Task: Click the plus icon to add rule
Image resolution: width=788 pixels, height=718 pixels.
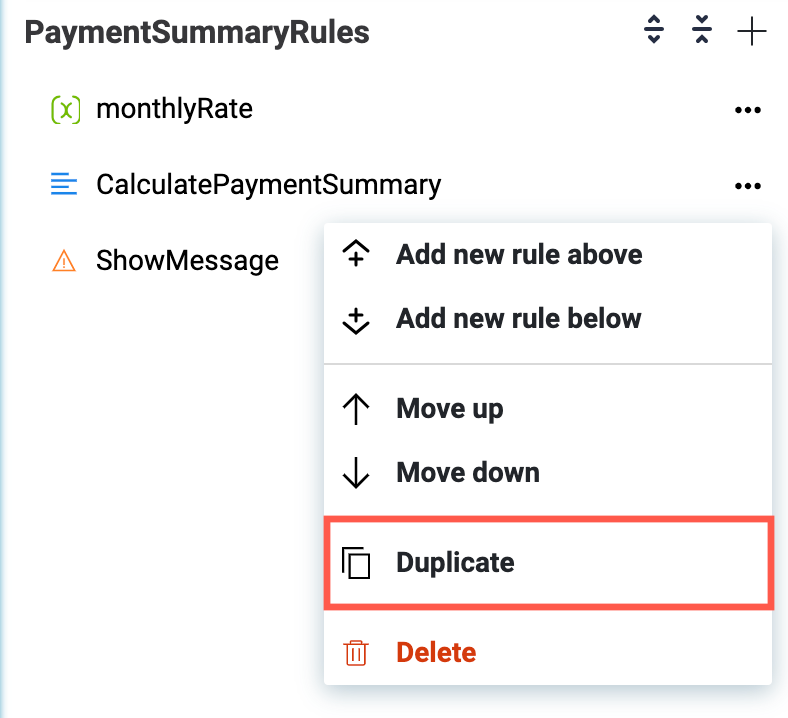Action: click(x=751, y=32)
